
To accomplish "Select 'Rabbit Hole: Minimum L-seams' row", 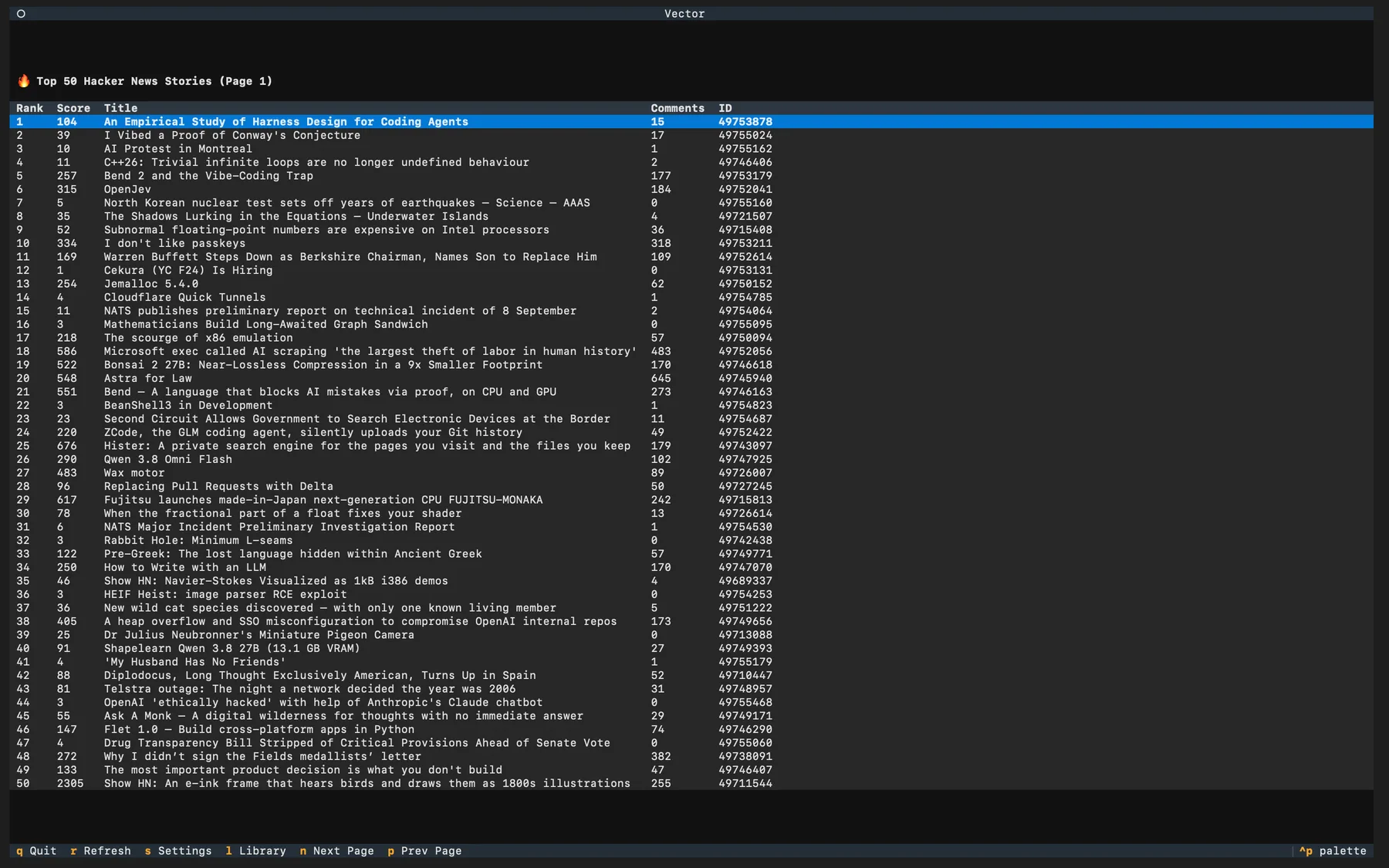I will tap(691, 540).
